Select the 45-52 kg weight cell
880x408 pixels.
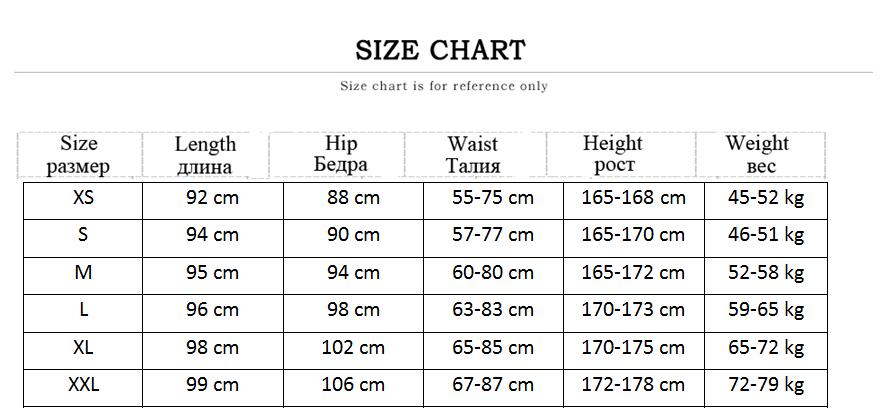(x=766, y=198)
